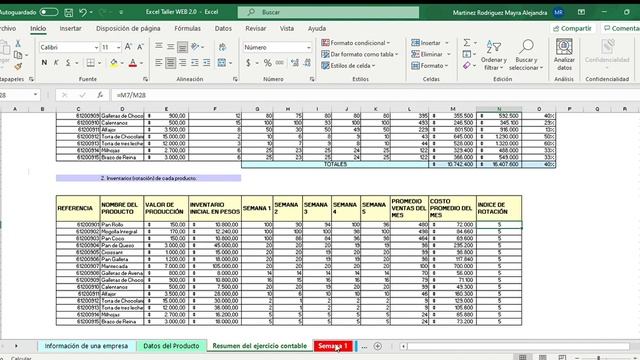Viewport: 640px width, 360px height.
Task: Open Dar formato como tabla menu
Action: (360, 54)
